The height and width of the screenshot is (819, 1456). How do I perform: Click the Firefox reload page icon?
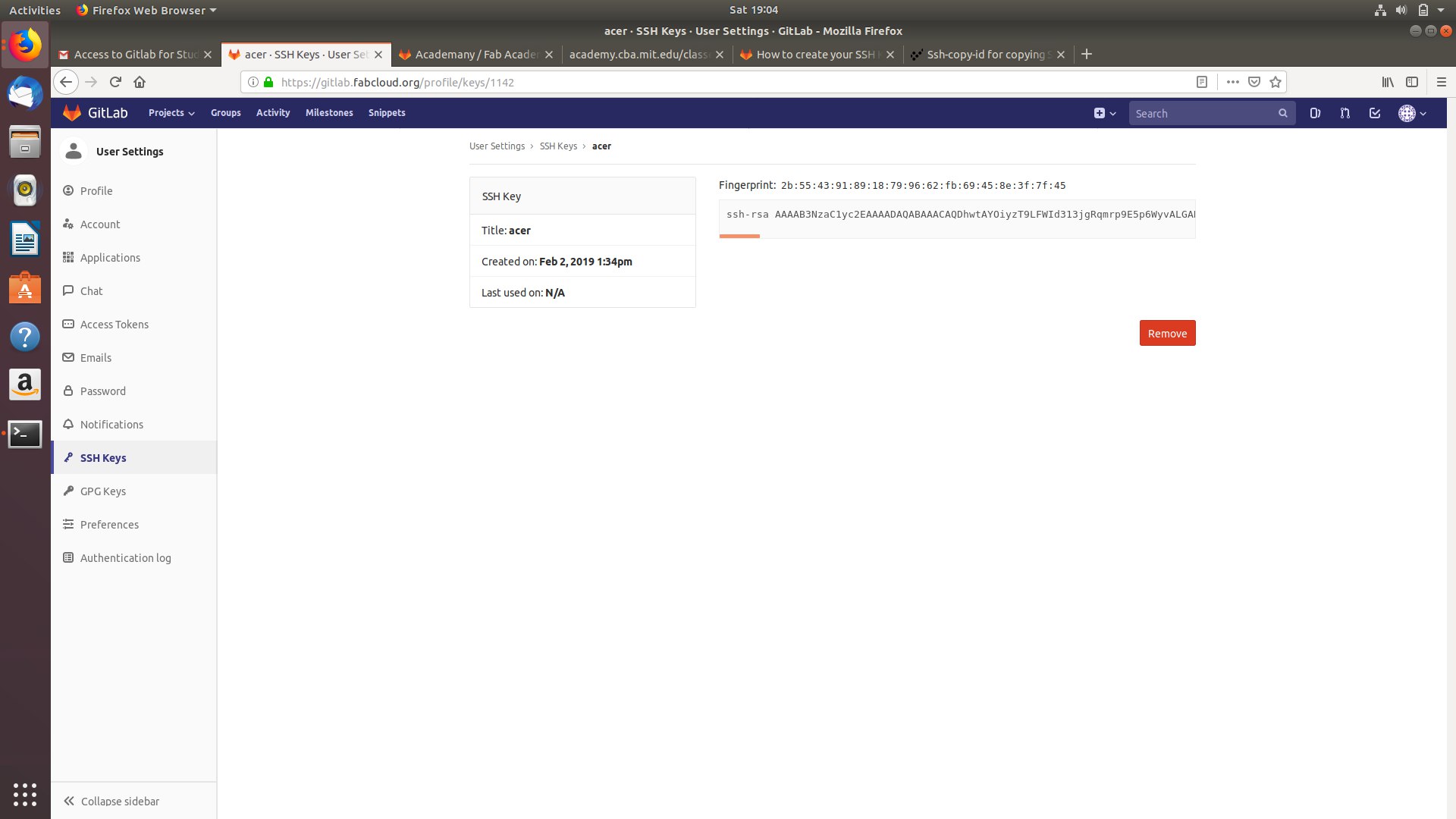coord(115,82)
